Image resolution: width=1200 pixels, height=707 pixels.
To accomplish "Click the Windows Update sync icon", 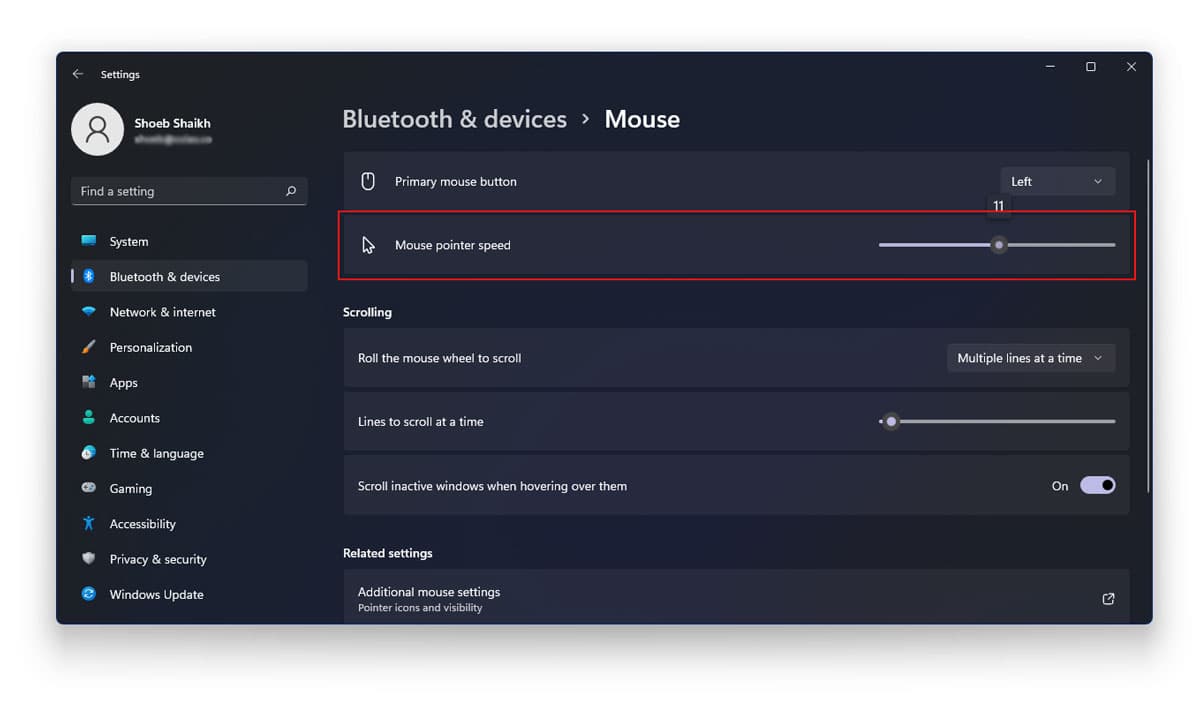I will point(89,594).
